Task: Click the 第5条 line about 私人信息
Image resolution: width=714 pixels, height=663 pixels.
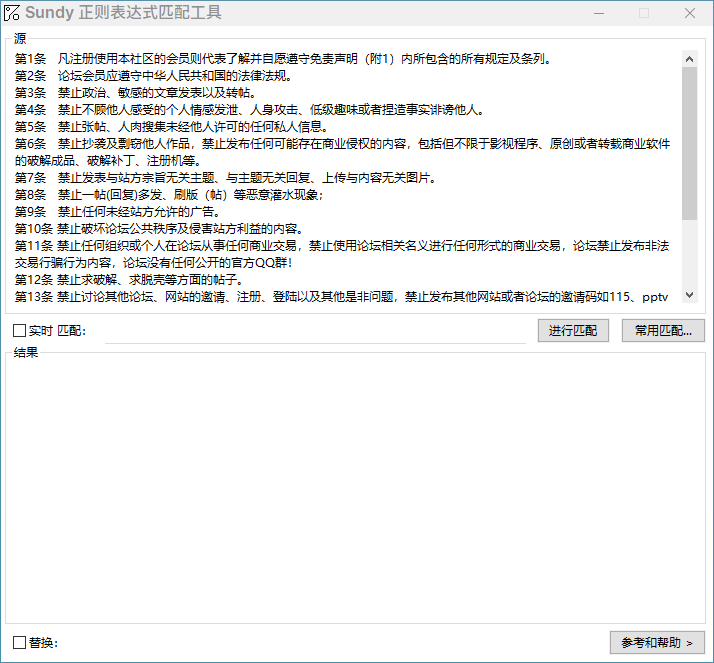Action: coord(171,127)
